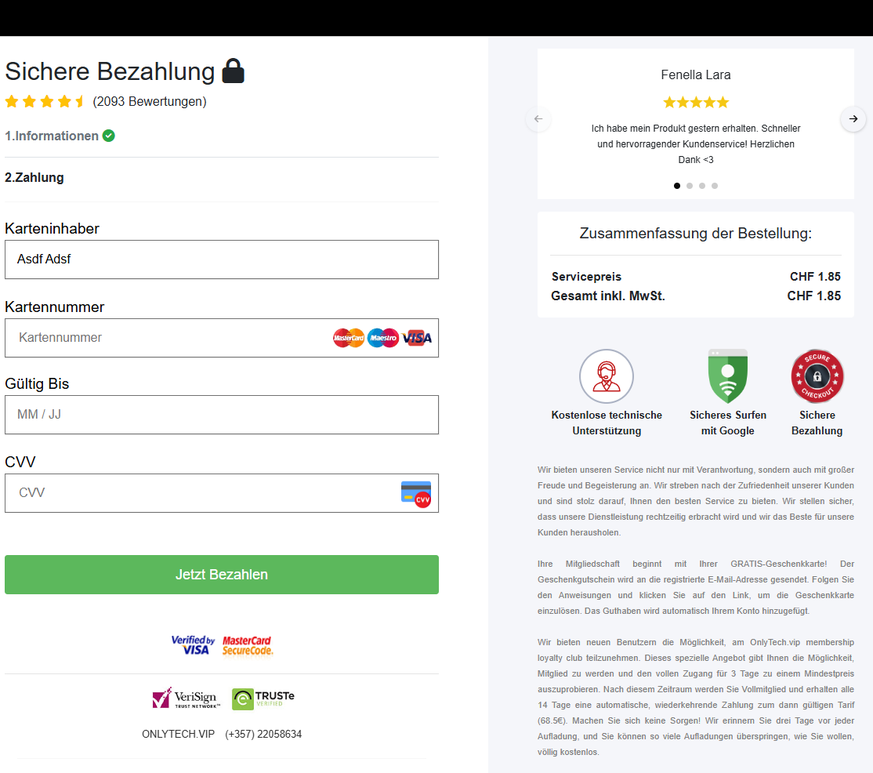Click the CVV card hint icon
Image resolution: width=873 pixels, height=773 pixels.
click(415, 493)
